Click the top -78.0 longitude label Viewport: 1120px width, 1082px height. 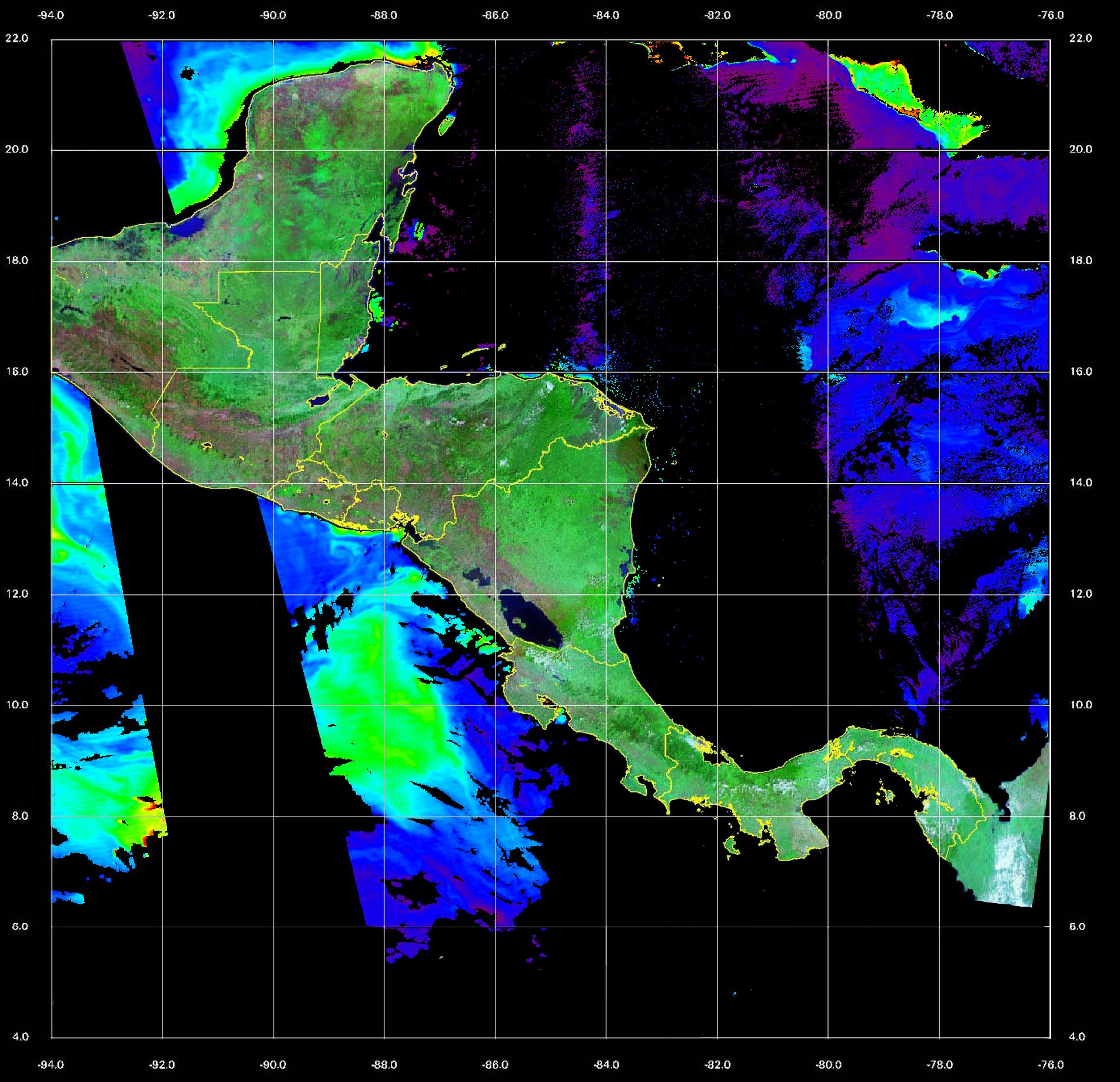pyautogui.click(x=939, y=15)
